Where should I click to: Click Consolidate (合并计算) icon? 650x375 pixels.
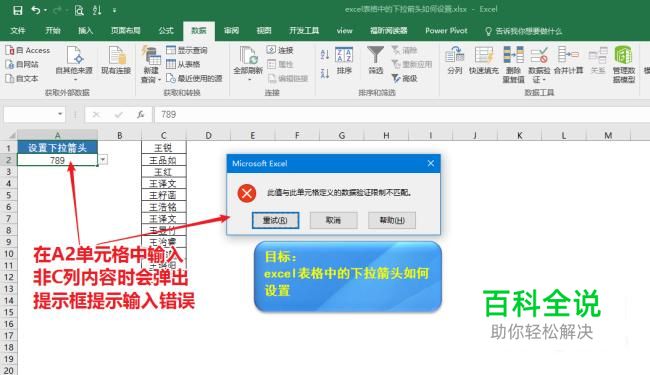pos(568,60)
